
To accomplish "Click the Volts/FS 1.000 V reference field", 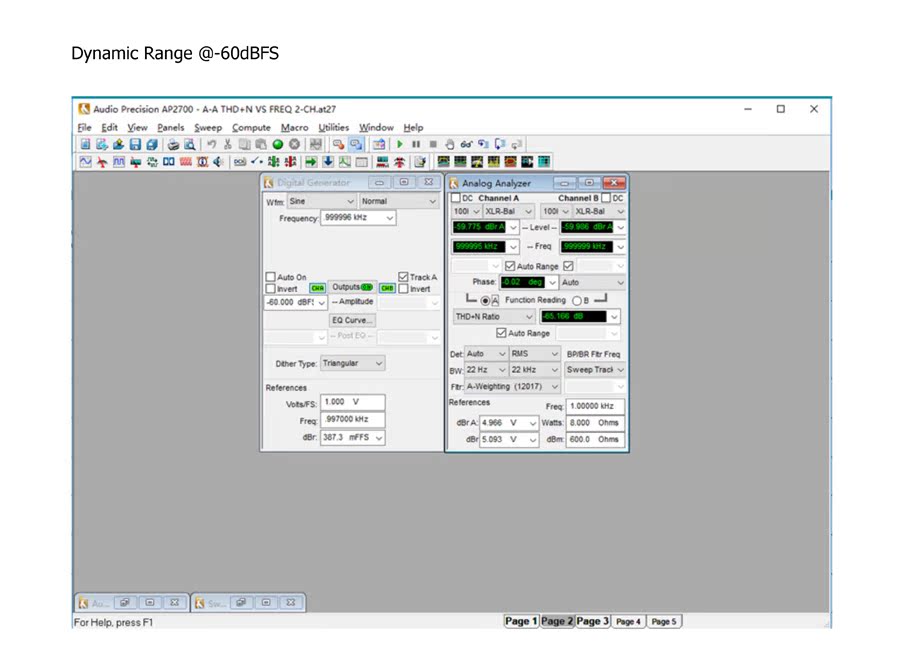I will [x=352, y=402].
